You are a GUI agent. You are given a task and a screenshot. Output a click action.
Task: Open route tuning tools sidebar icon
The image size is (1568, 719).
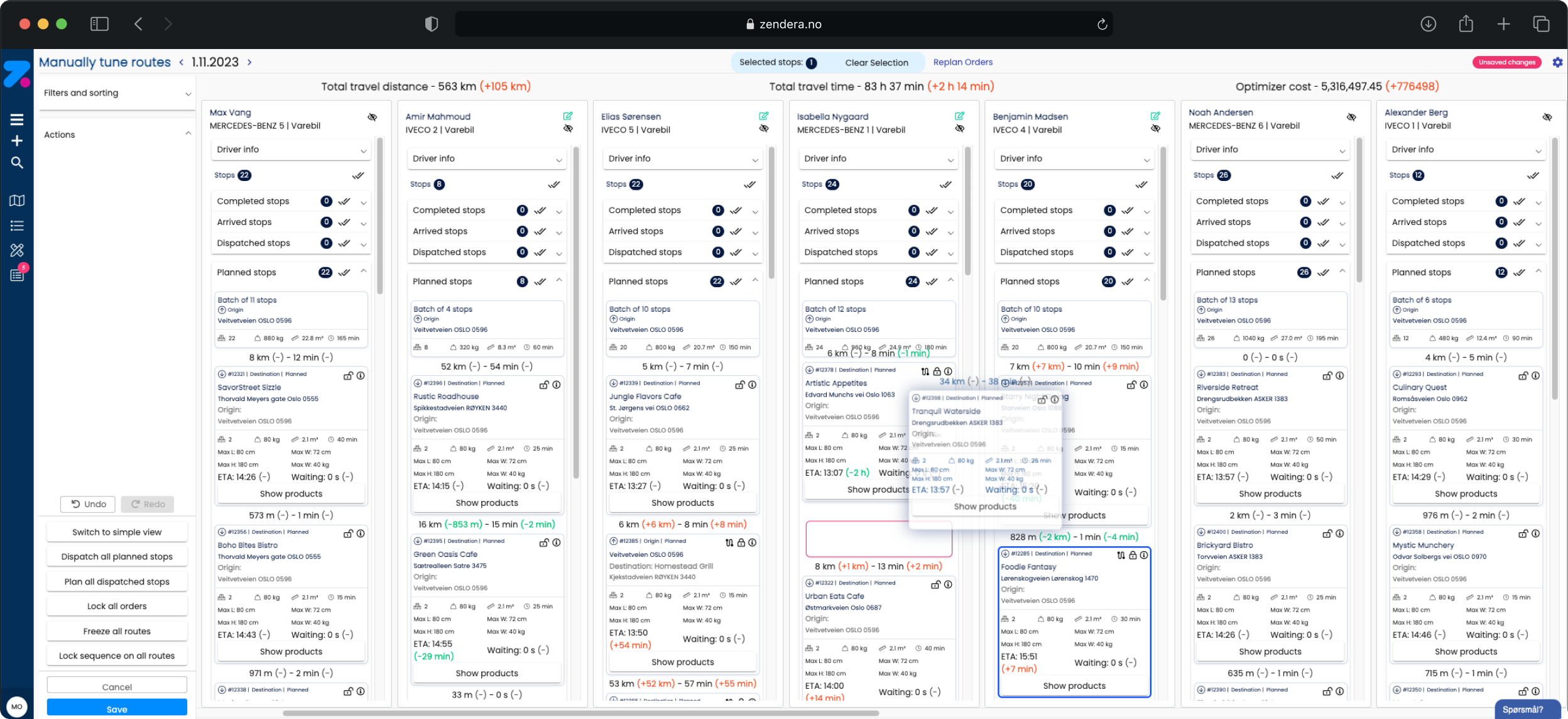(x=17, y=250)
